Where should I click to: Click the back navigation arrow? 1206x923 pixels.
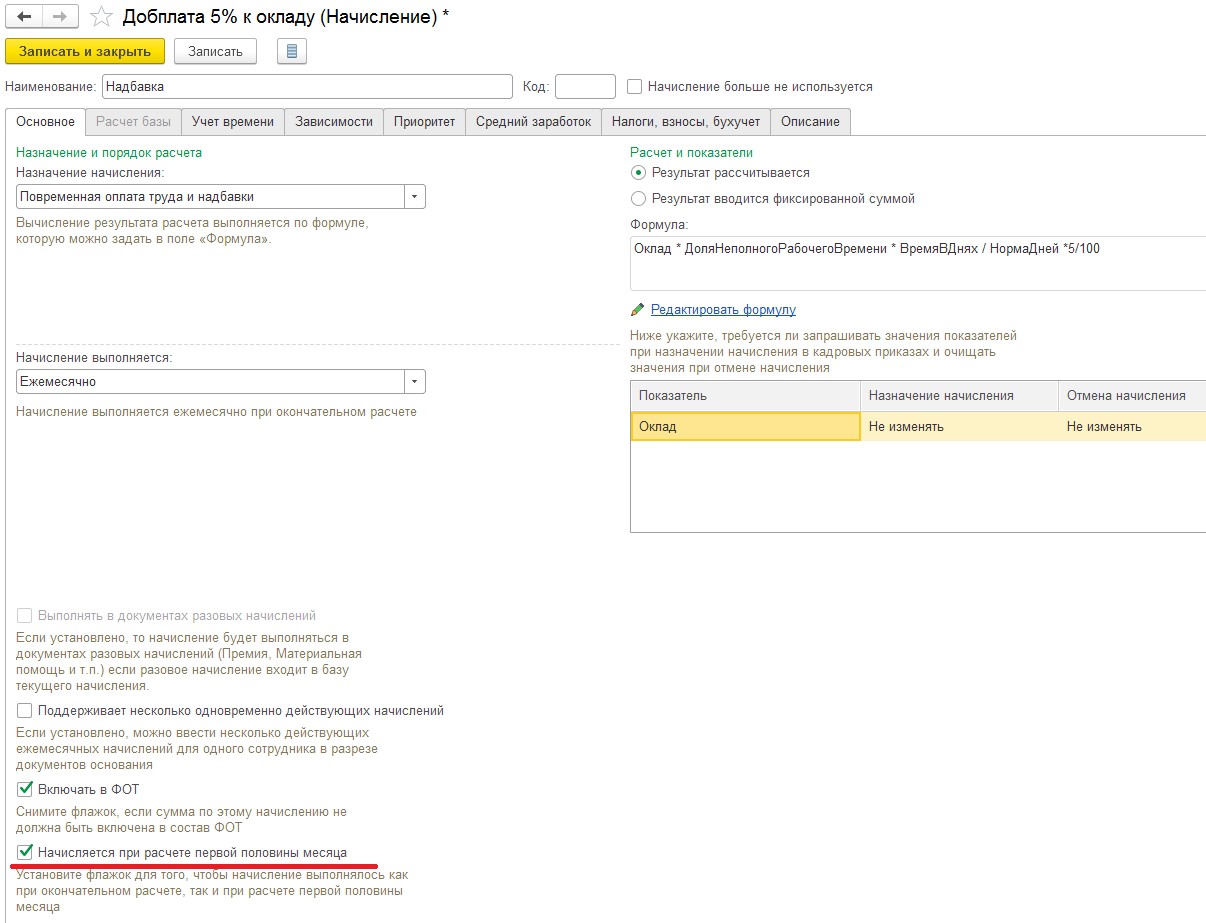pyautogui.click(x=25, y=17)
